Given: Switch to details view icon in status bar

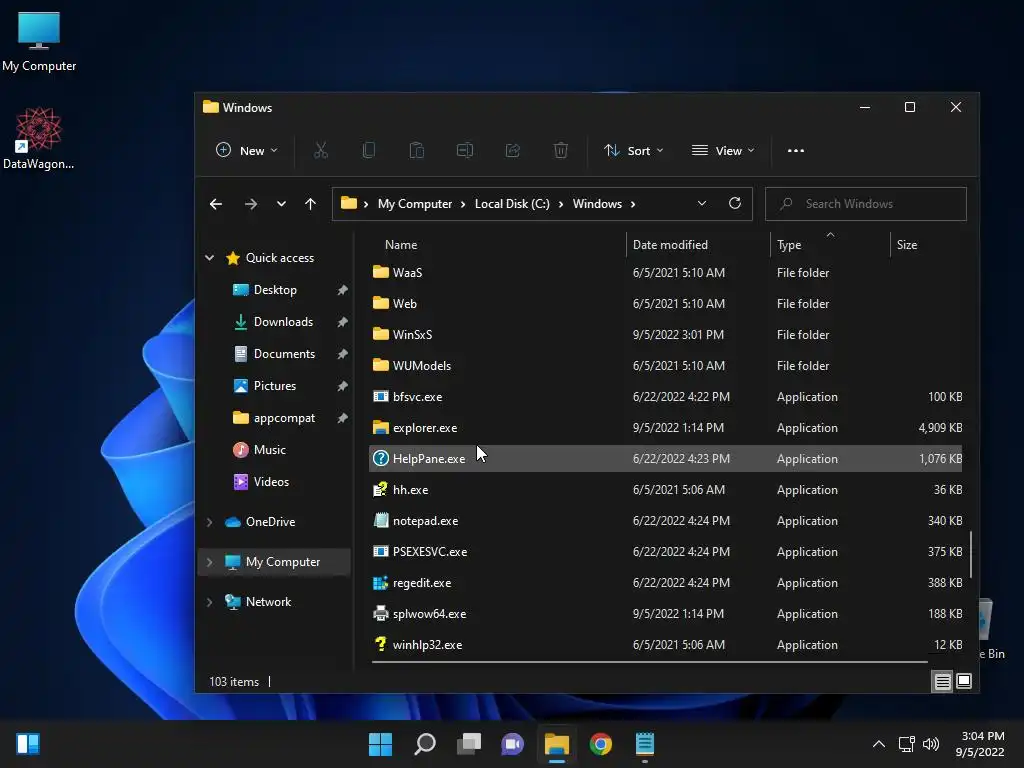Looking at the screenshot, I should 942,682.
